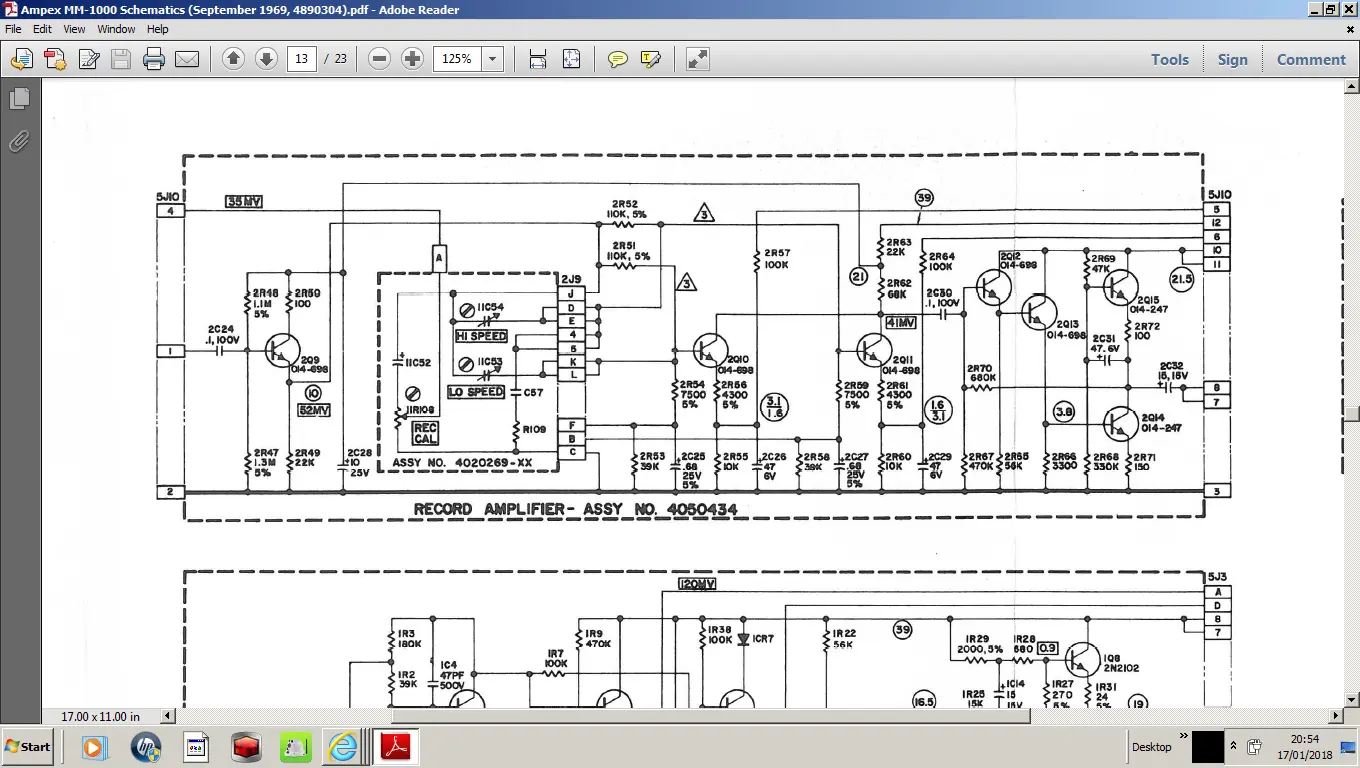
Task: Expand hidden system tray icons
Action: click(x=1233, y=746)
